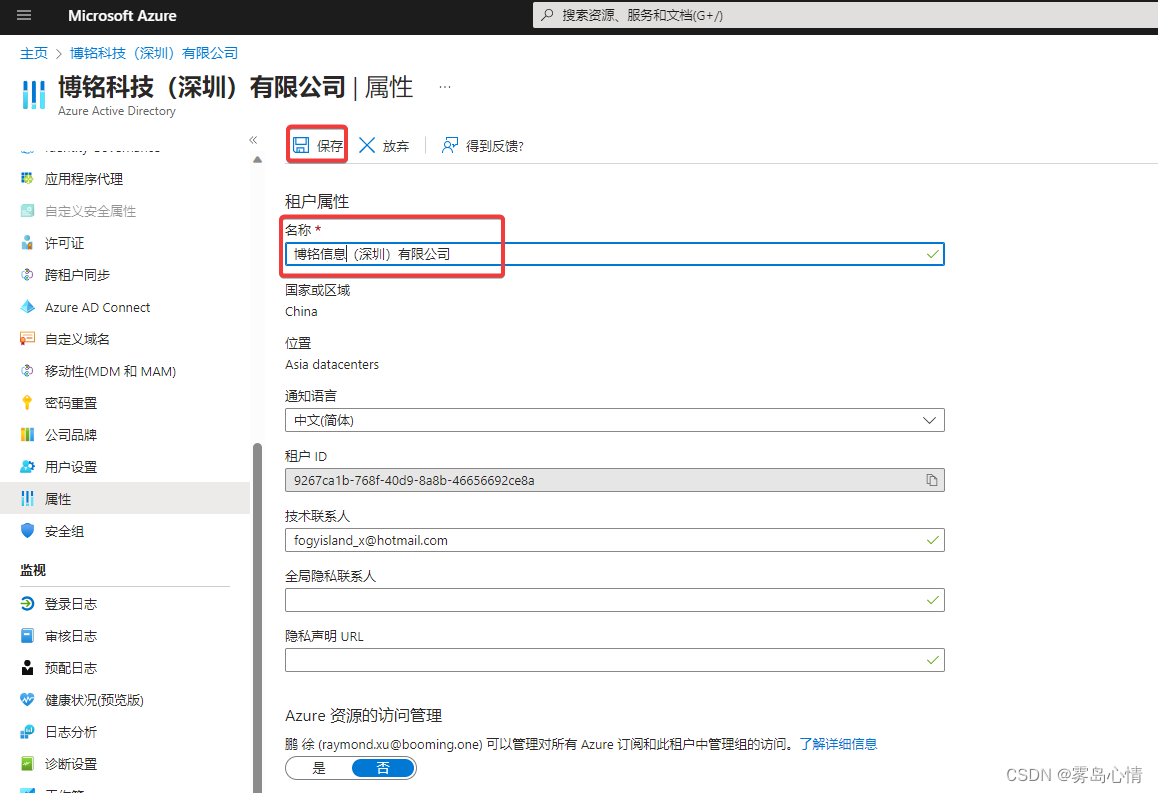Click the Azure AD Connect diamond icon
1158x793 pixels.
(27, 307)
